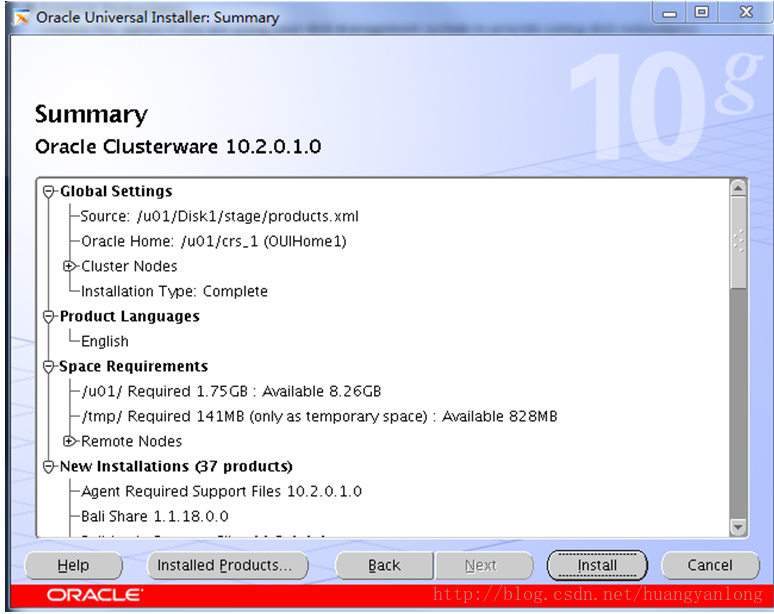Image resolution: width=774 pixels, height=614 pixels.
Task: Open the Help dialog
Action: coord(73,565)
